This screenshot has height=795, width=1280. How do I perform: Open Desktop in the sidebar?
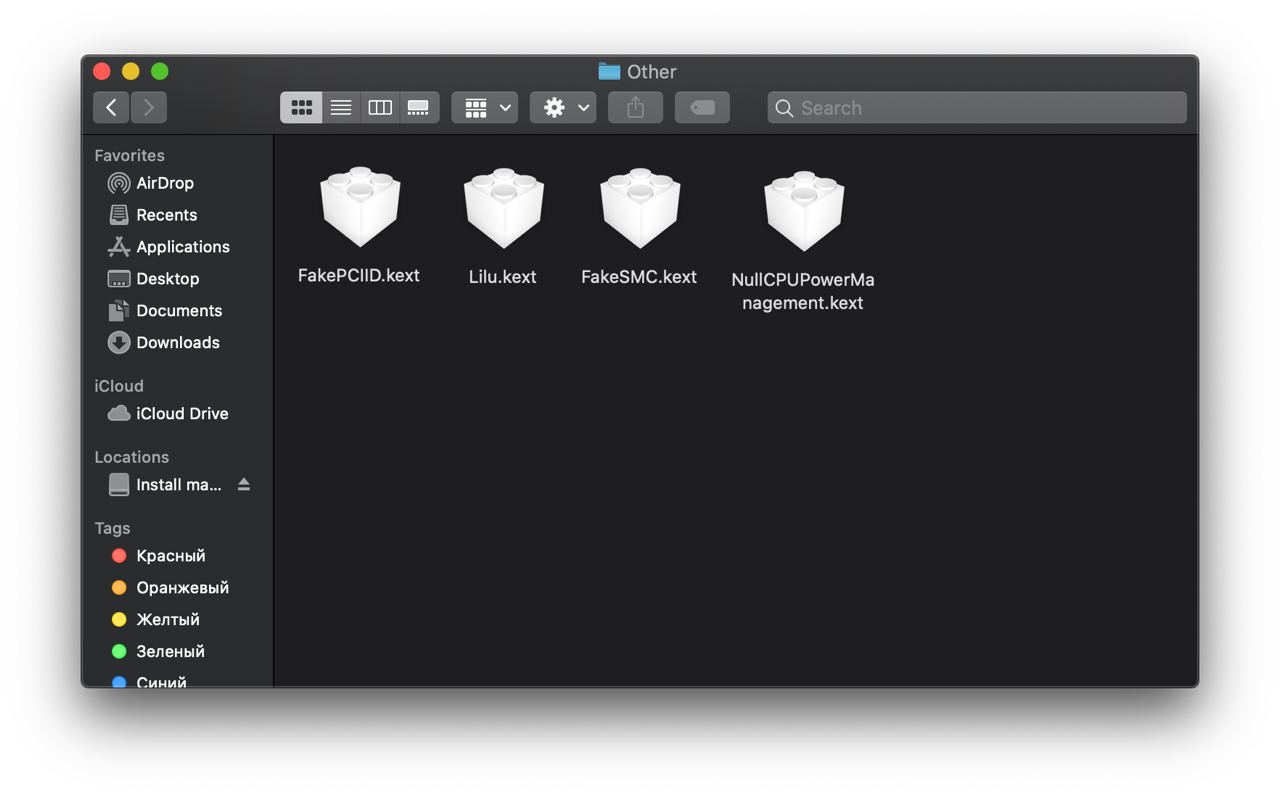coord(167,279)
